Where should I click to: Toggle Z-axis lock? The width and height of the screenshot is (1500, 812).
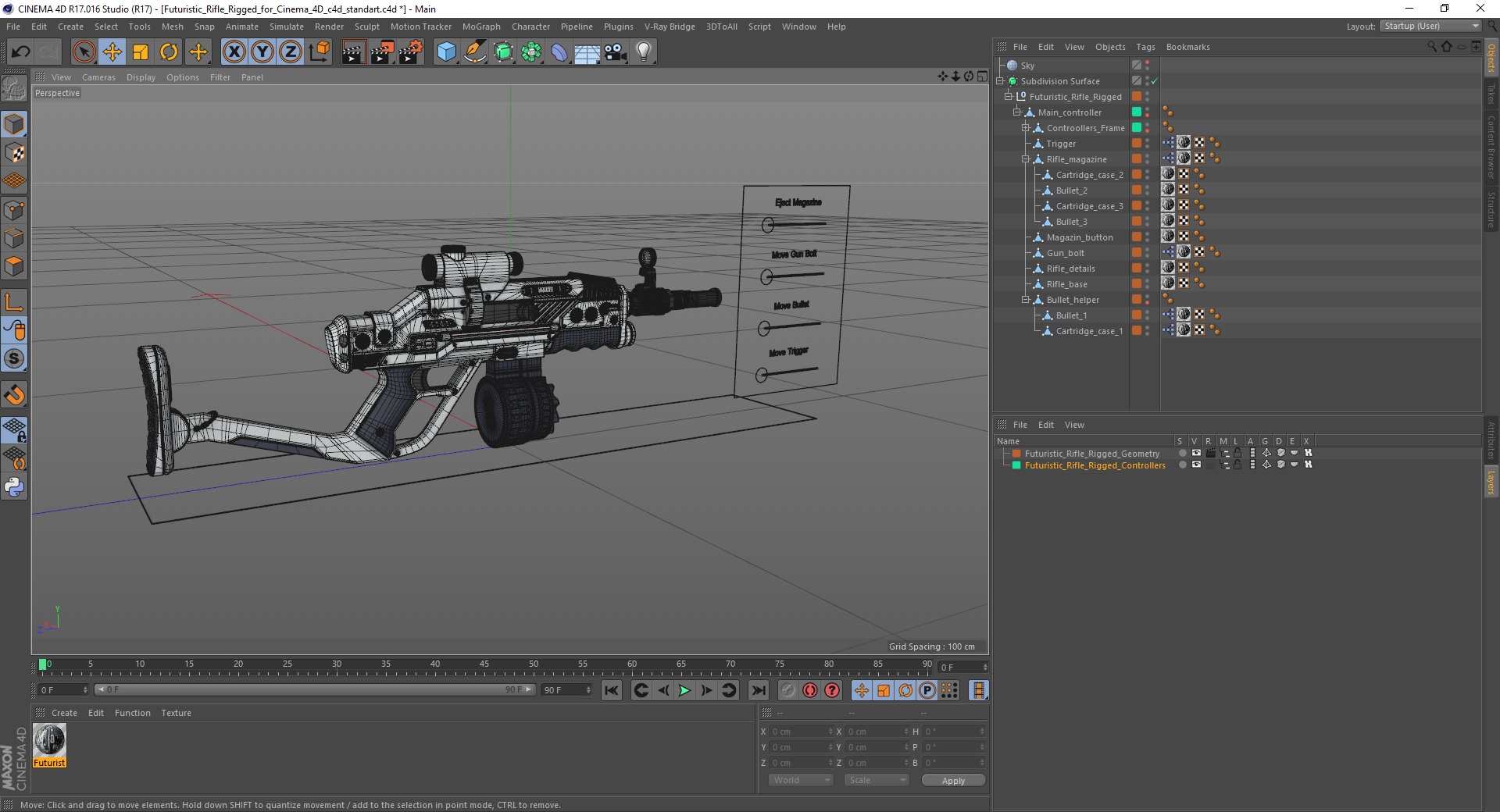(291, 52)
